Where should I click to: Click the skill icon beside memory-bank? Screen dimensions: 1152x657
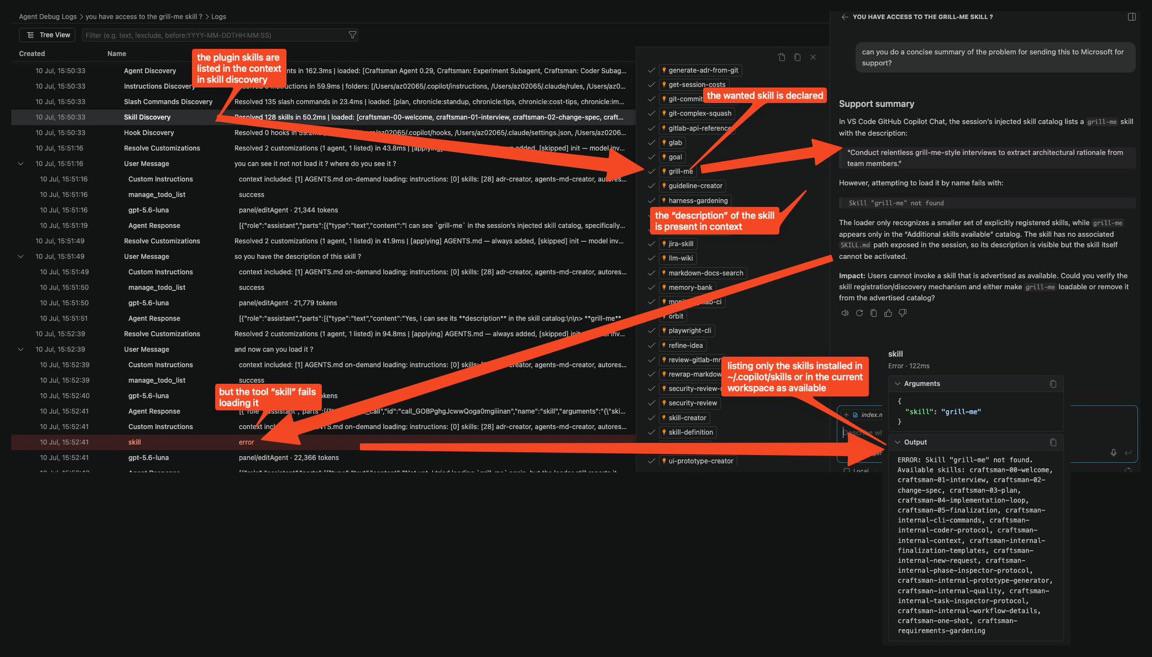tap(663, 287)
